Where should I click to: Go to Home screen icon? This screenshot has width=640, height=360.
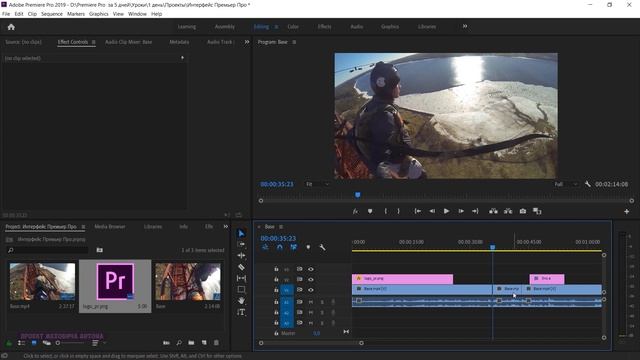click(x=11, y=27)
